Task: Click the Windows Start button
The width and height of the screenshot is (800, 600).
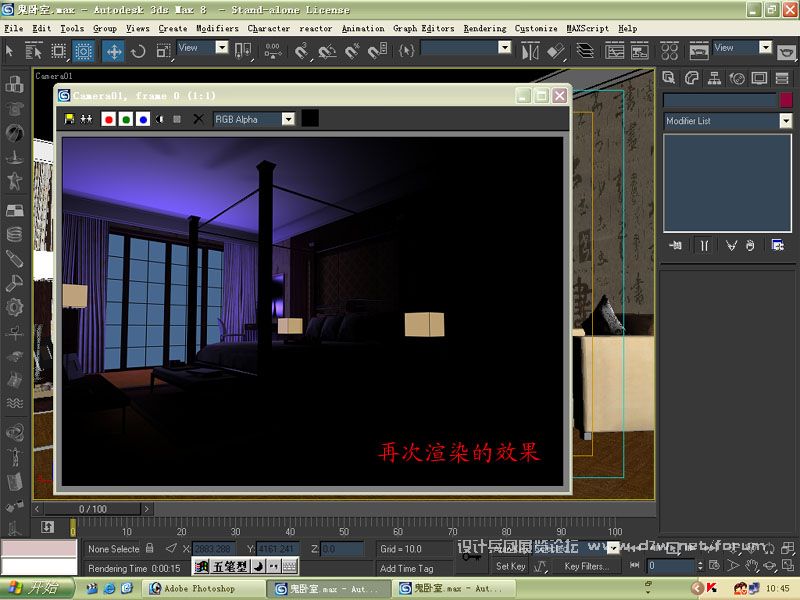Action: pyautogui.click(x=37, y=589)
